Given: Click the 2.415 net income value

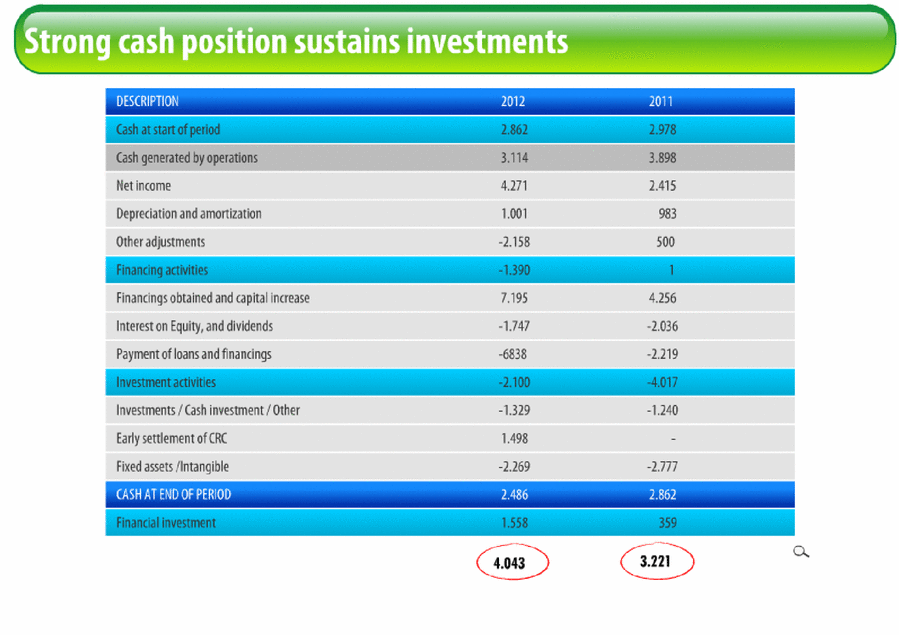Looking at the screenshot, I should click(x=662, y=186).
